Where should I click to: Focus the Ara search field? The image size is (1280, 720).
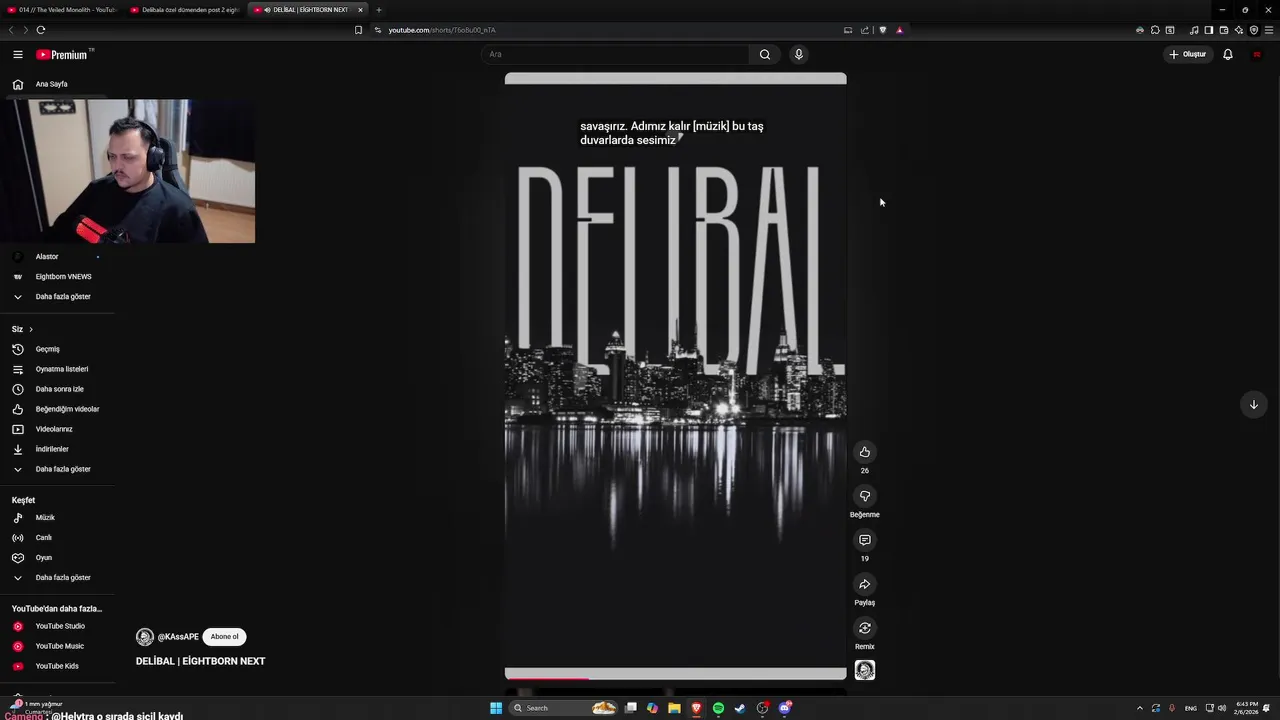(615, 55)
